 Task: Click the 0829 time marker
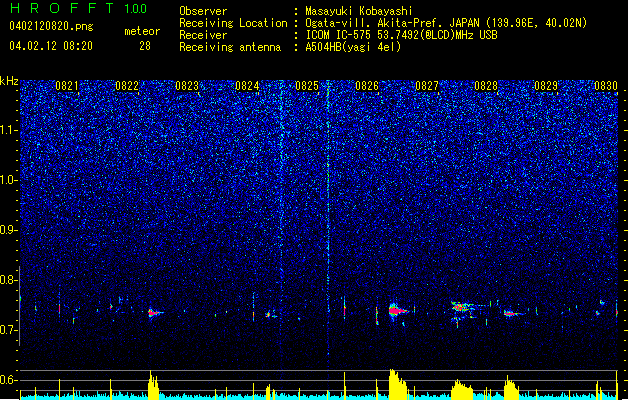click(546, 86)
